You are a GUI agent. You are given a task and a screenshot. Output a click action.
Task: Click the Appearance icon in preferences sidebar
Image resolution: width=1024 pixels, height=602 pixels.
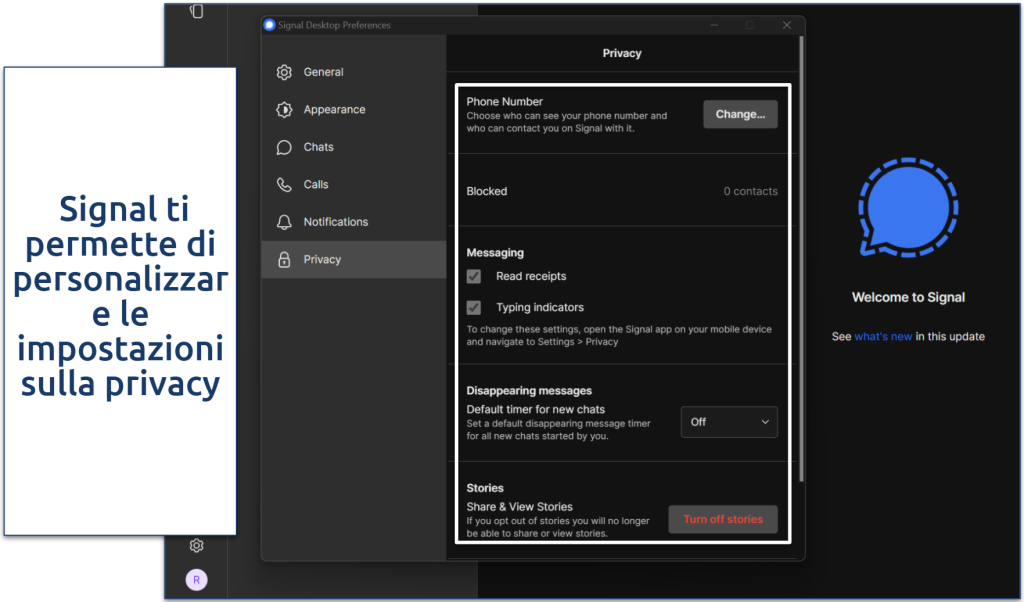click(x=284, y=110)
